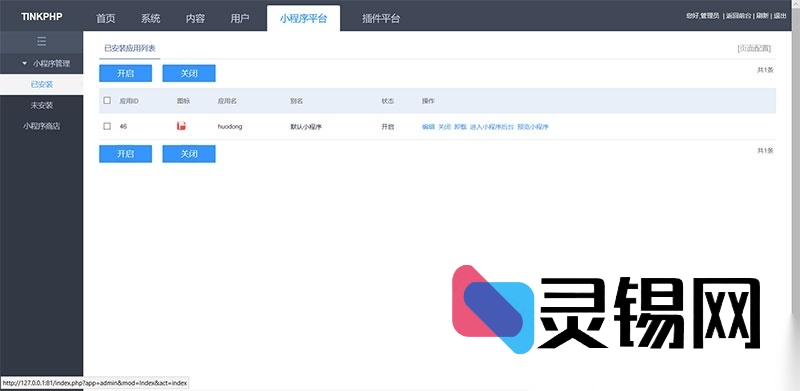Click 返回前台 in the top bar
Viewport: 800px width, 391px height.
click(738, 16)
